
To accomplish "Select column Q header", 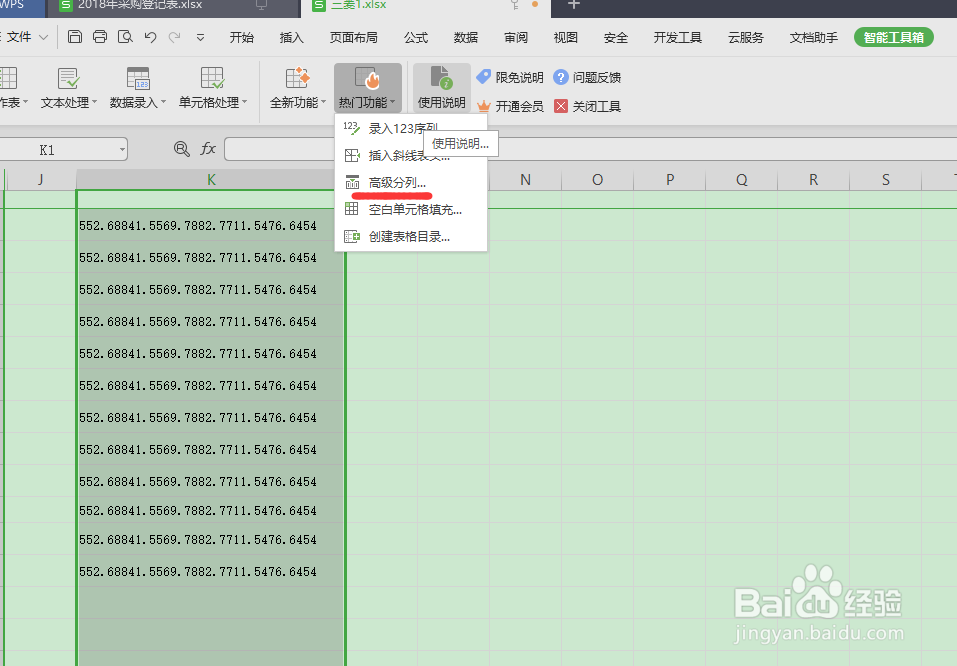I will pyautogui.click(x=742, y=179).
